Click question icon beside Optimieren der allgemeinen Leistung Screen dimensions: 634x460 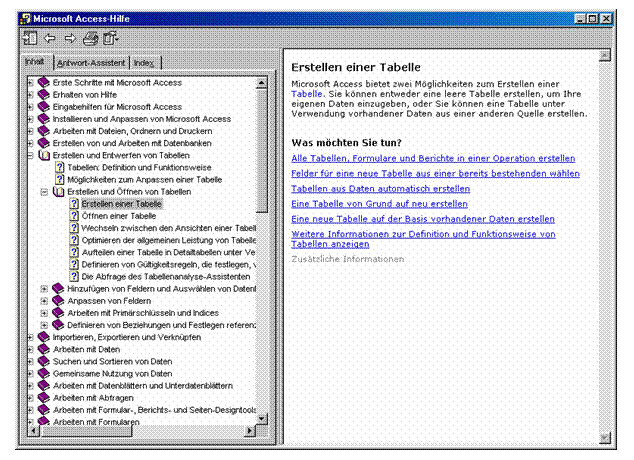(74, 240)
